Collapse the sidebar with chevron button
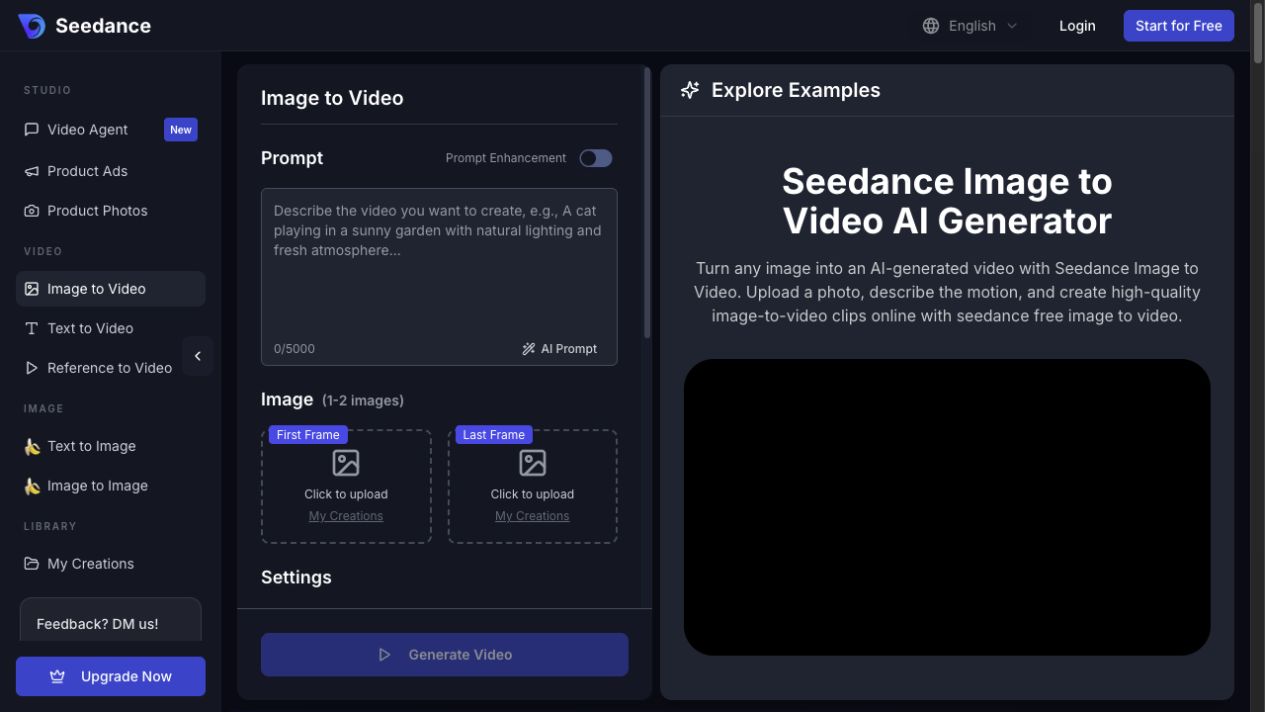 [x=198, y=356]
